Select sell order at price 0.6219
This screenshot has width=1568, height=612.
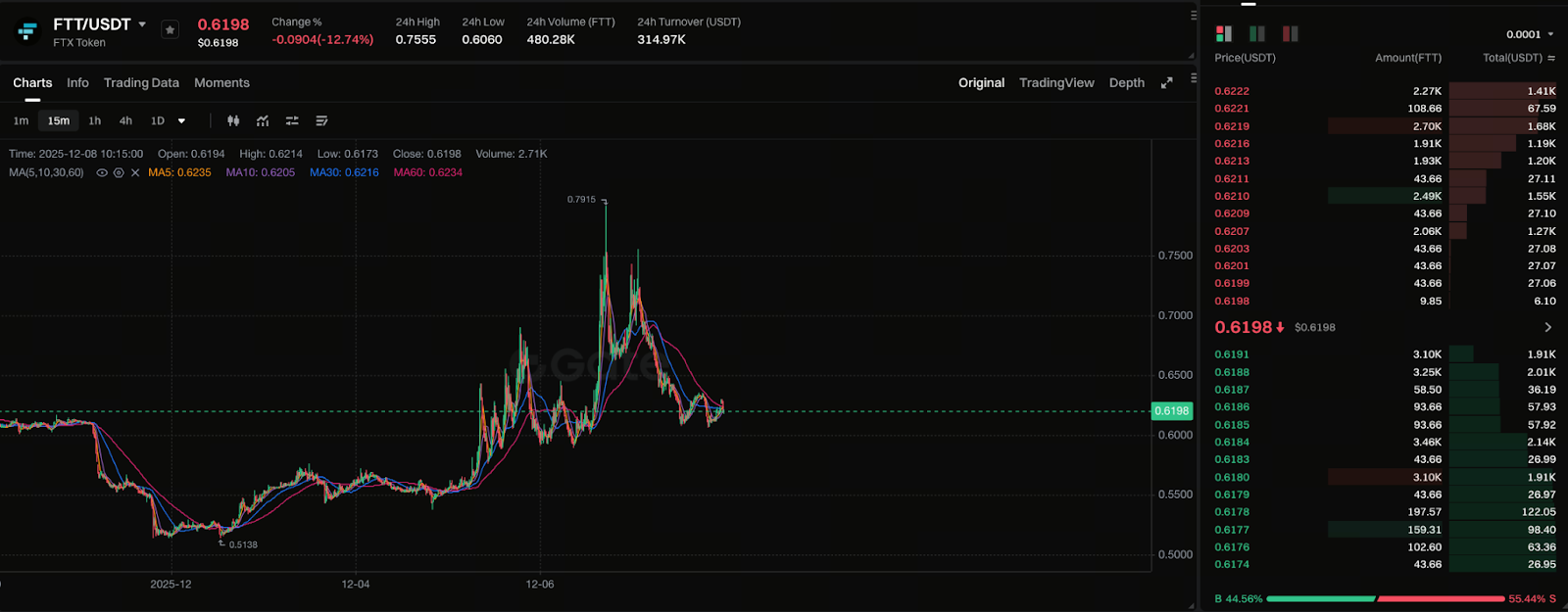[1385, 126]
